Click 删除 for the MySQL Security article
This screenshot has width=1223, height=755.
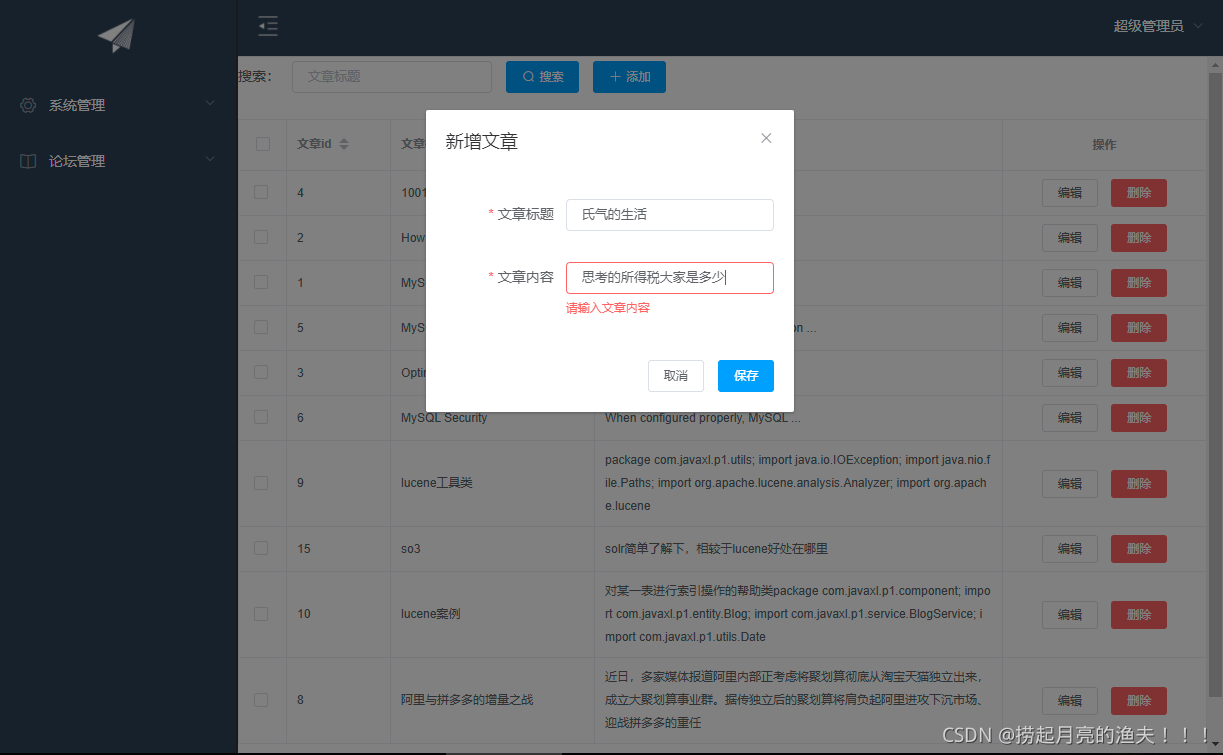point(1138,417)
